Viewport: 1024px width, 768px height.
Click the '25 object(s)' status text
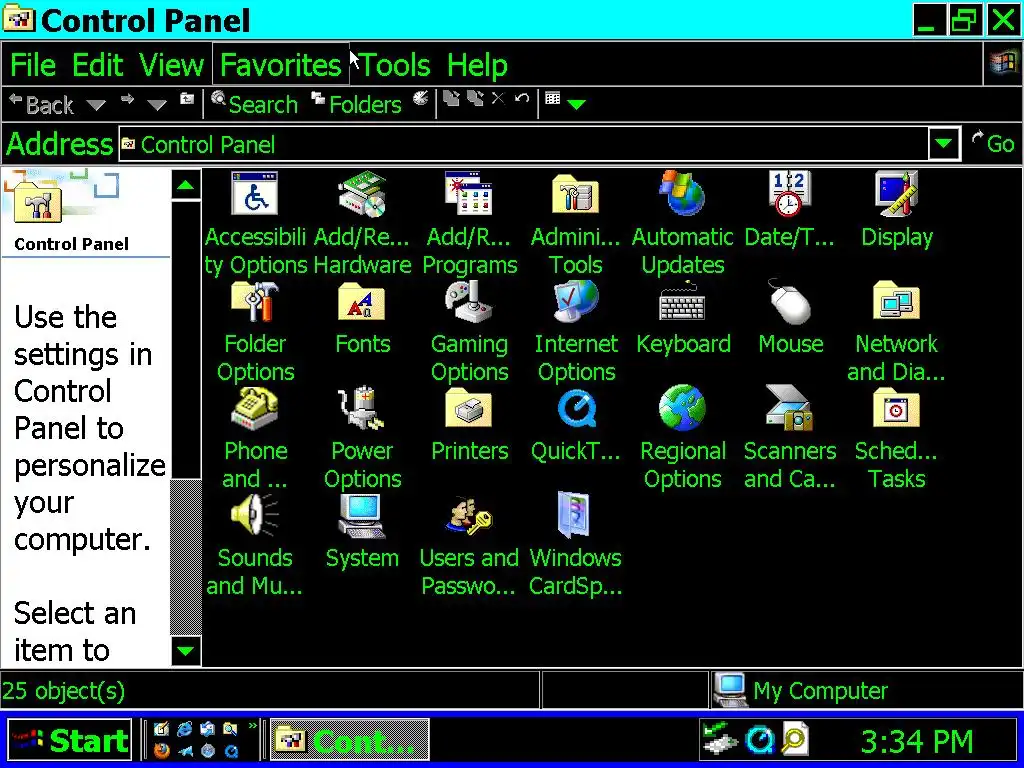point(63,690)
